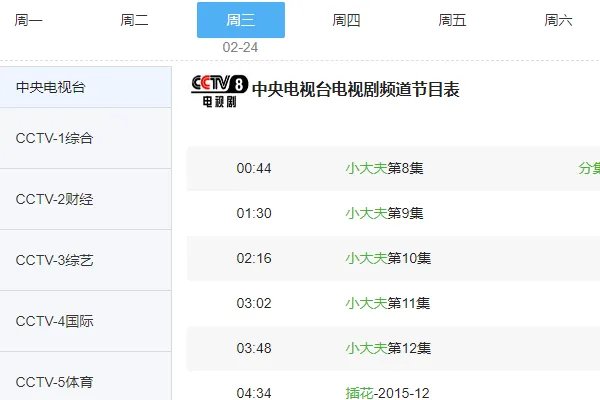Open 小大夫 link in 第8集 row

pyautogui.click(x=366, y=168)
